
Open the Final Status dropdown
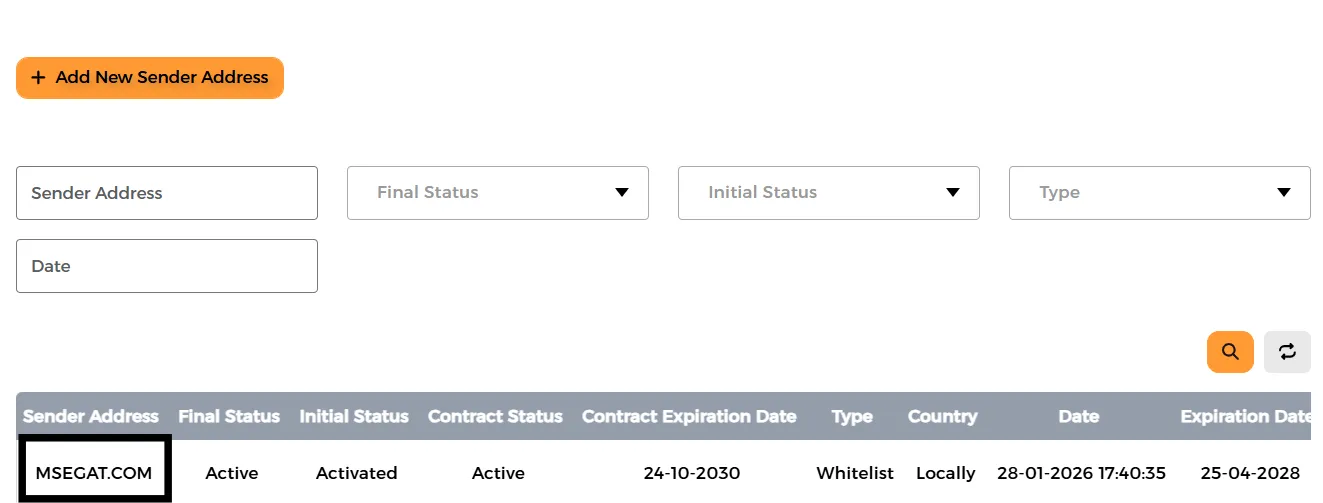[497, 193]
